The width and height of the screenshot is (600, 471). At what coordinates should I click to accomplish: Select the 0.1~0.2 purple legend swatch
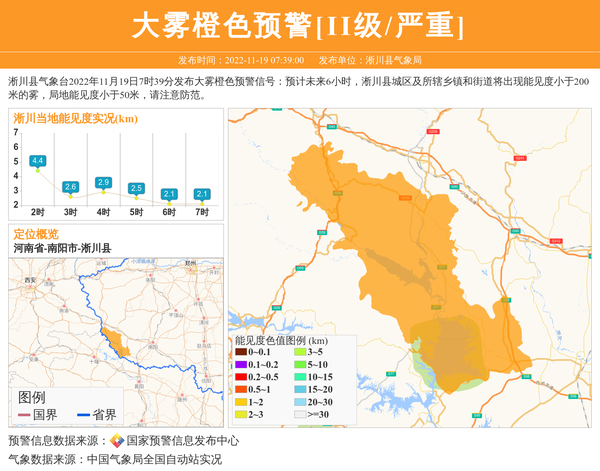(x=240, y=365)
